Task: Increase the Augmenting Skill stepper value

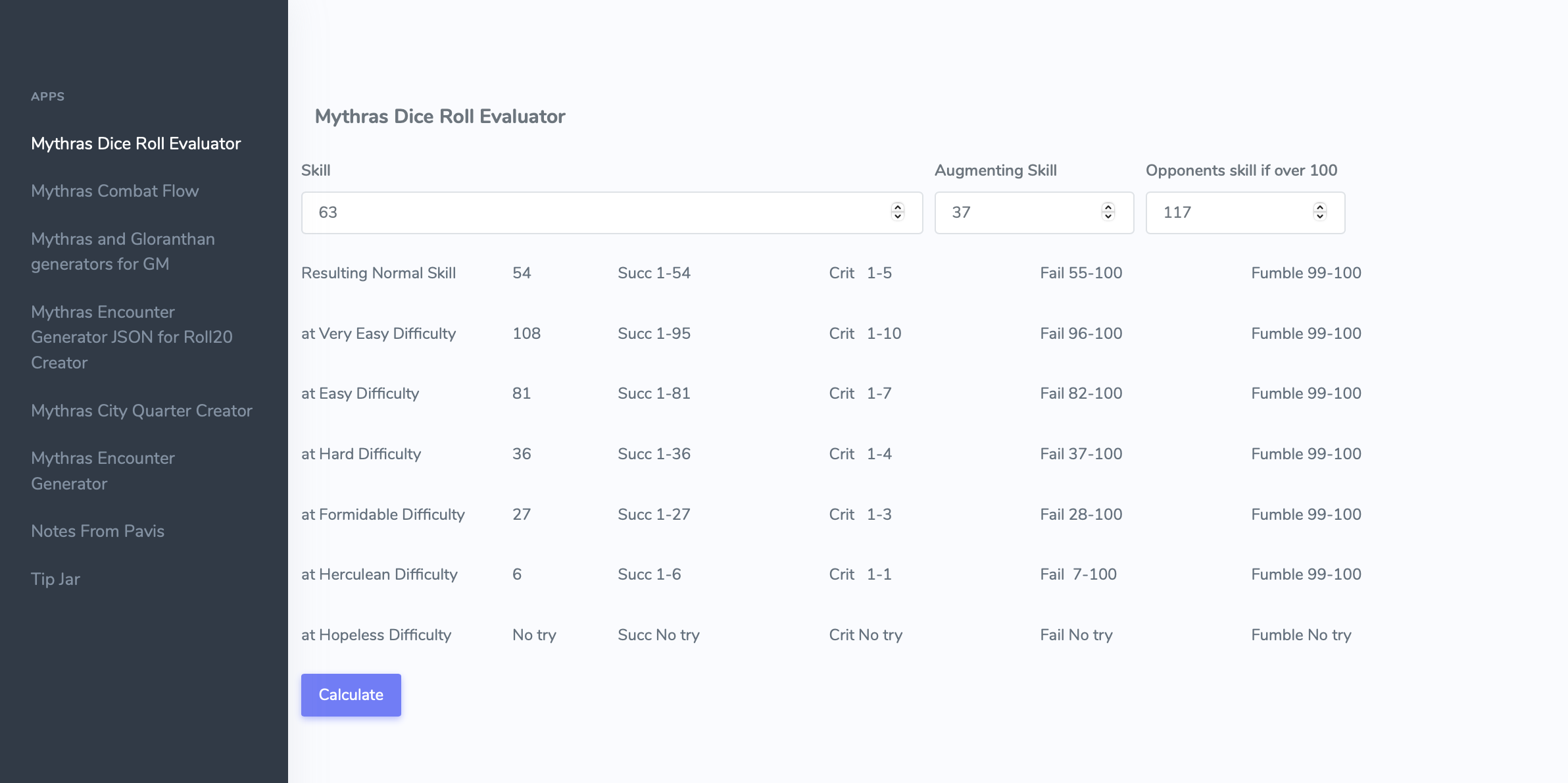Action: click(x=1108, y=207)
